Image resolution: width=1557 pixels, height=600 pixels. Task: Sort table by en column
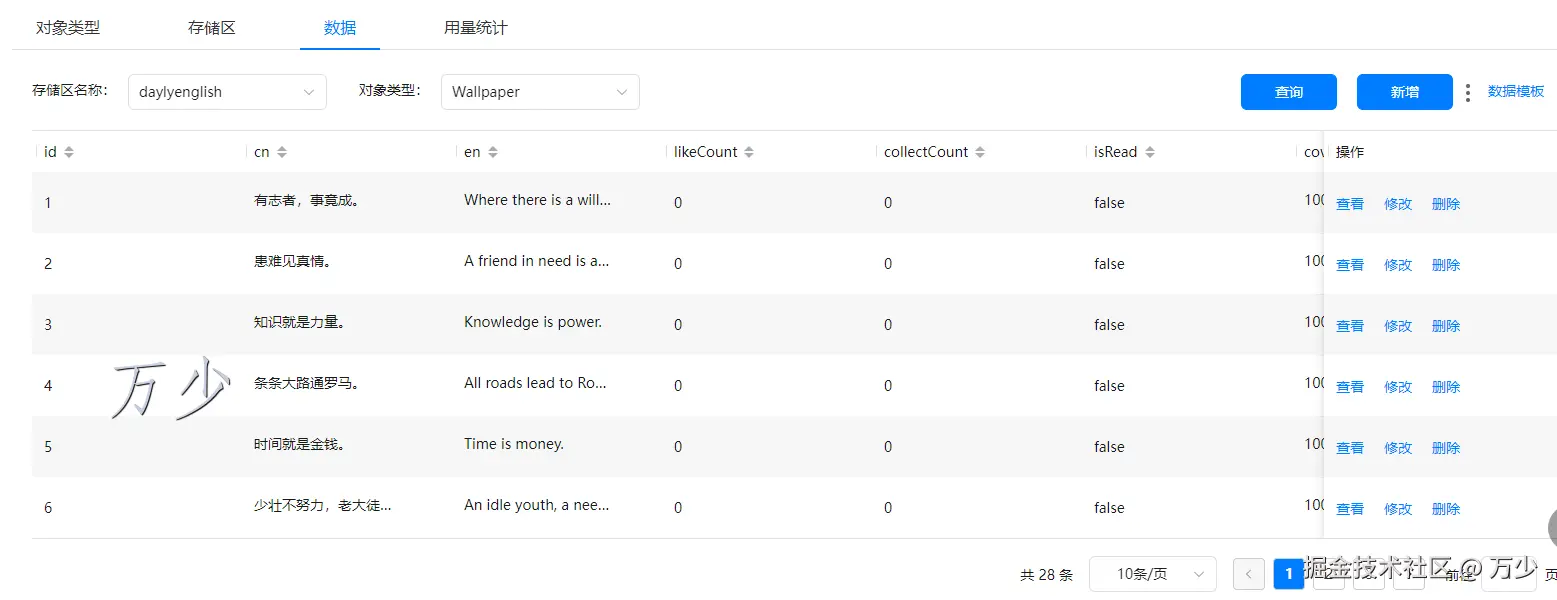pyautogui.click(x=493, y=152)
